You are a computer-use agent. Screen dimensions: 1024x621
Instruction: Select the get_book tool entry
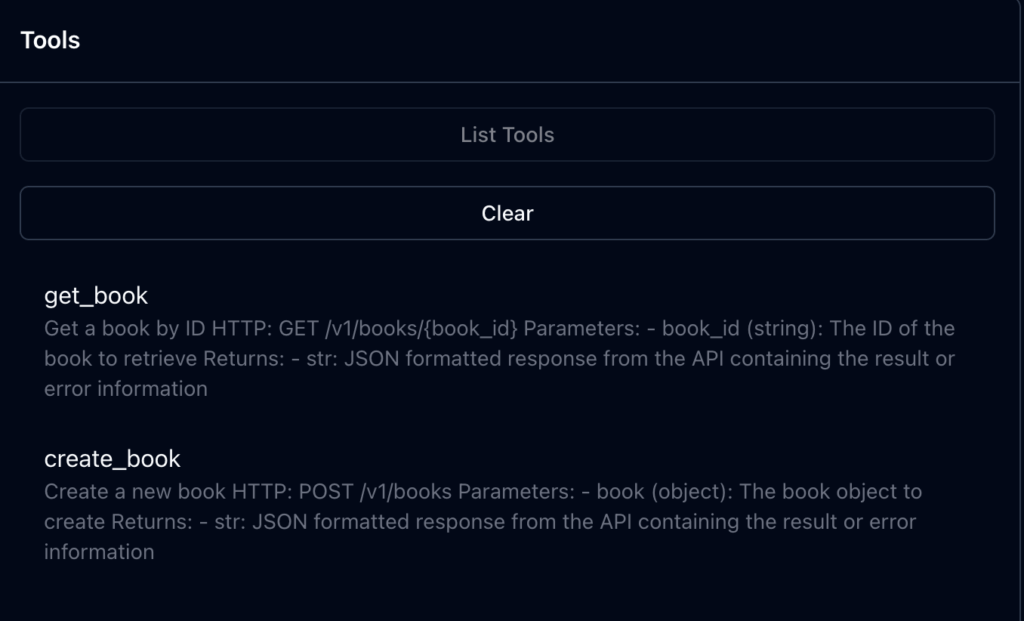coord(96,296)
